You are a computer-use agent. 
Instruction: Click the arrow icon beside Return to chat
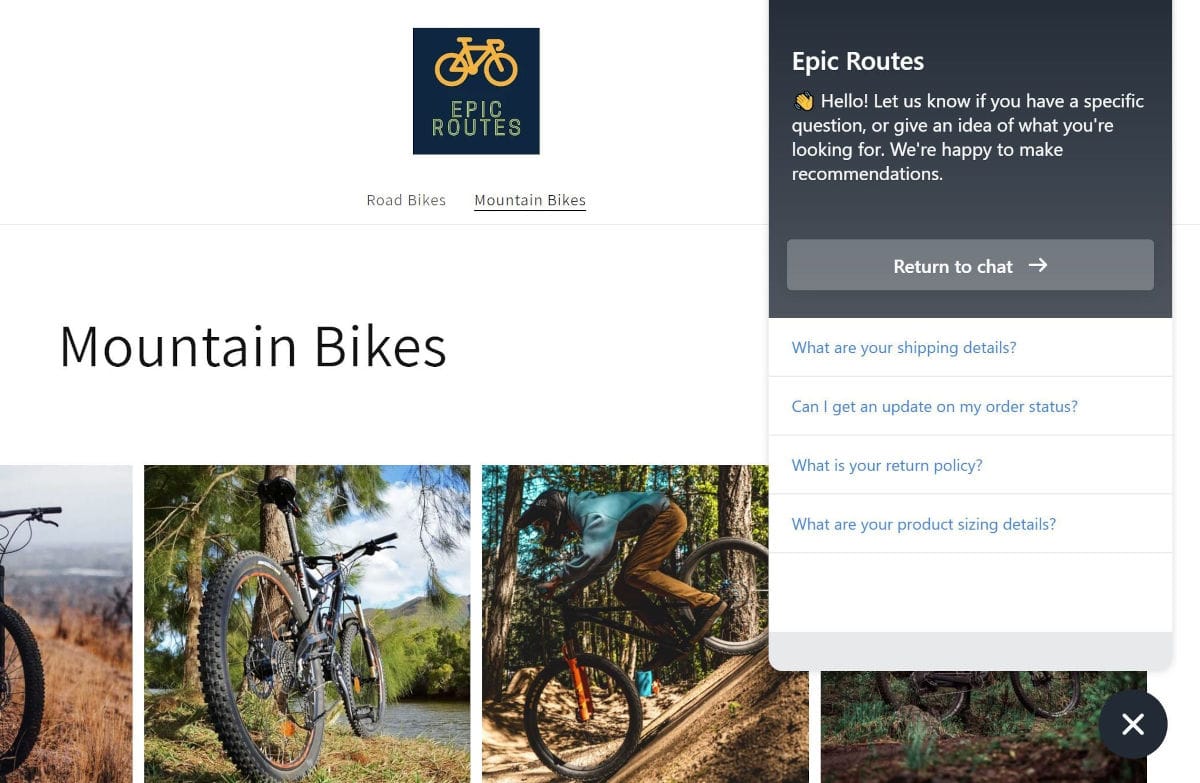click(x=1038, y=265)
